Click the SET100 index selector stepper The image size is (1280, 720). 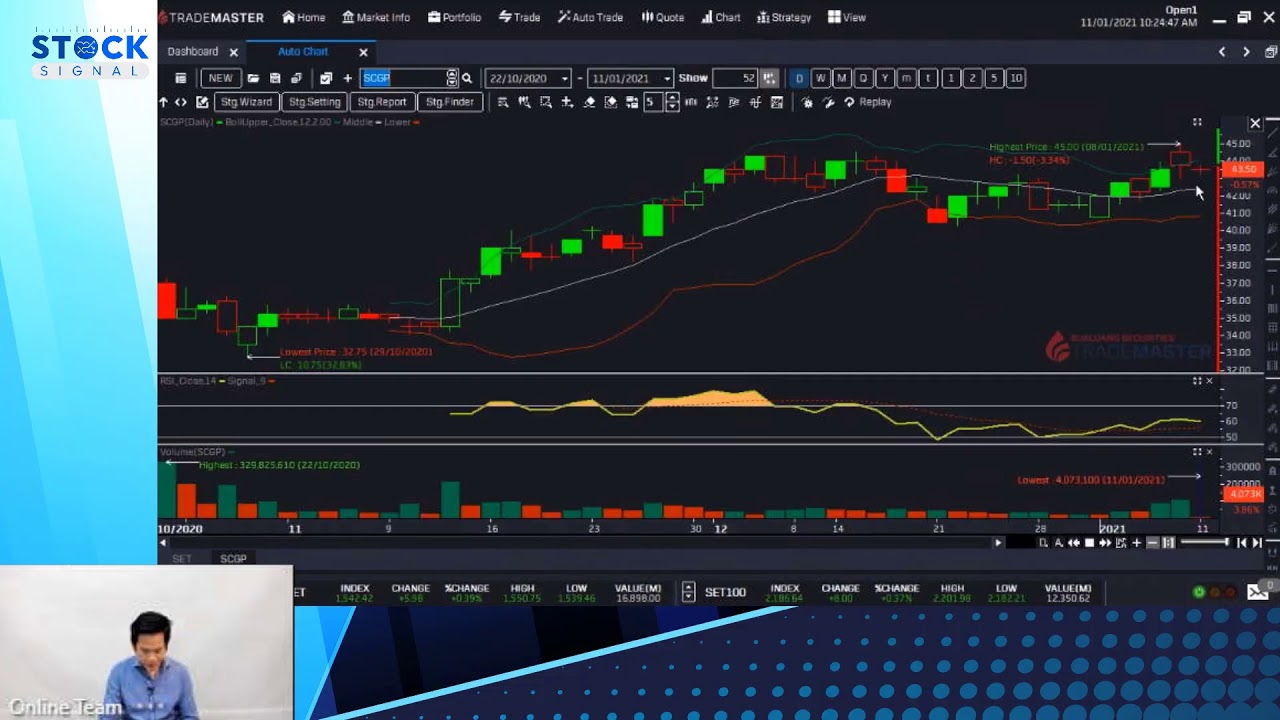click(688, 592)
